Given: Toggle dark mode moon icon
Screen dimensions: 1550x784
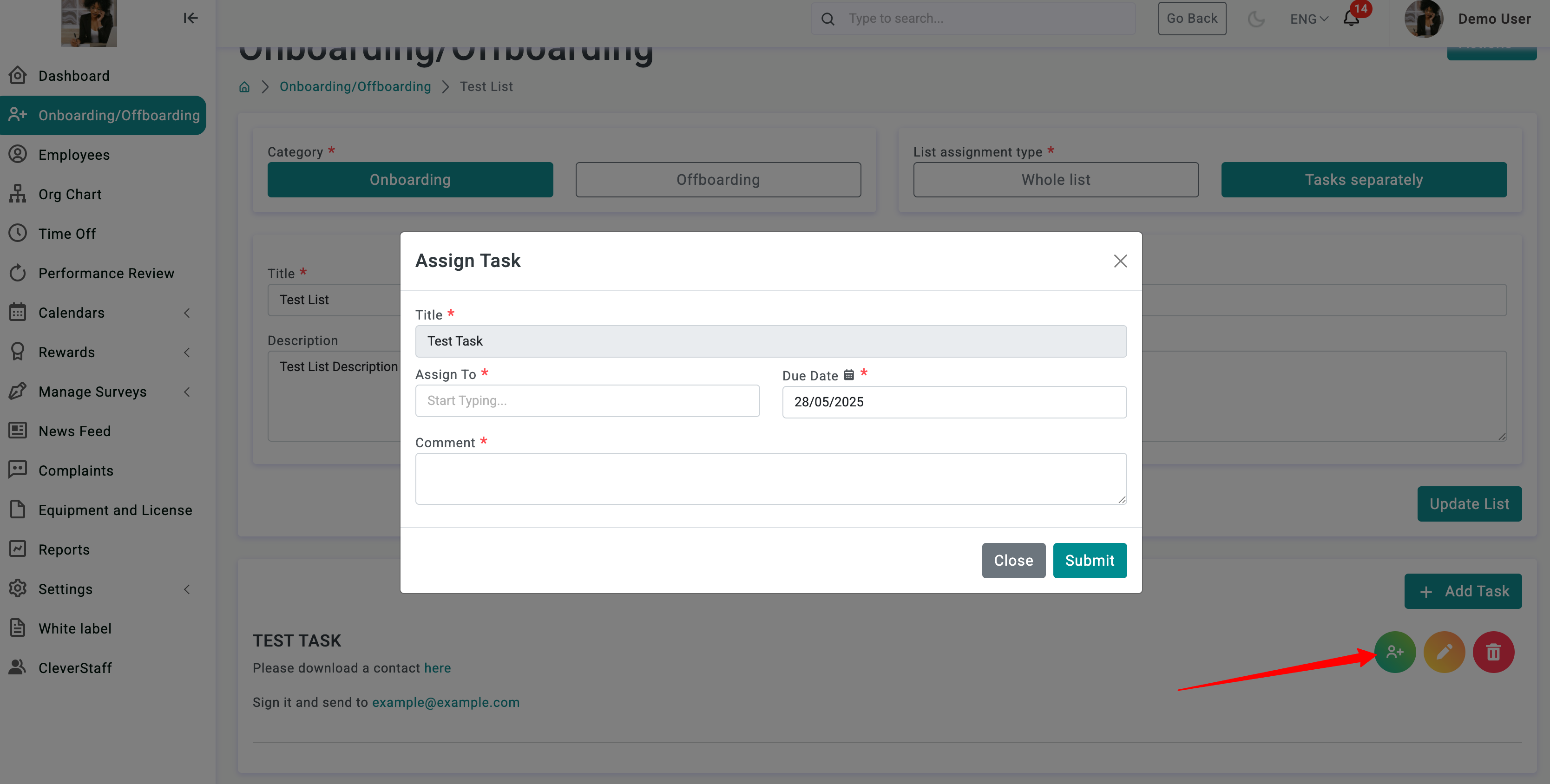Looking at the screenshot, I should click(1256, 19).
